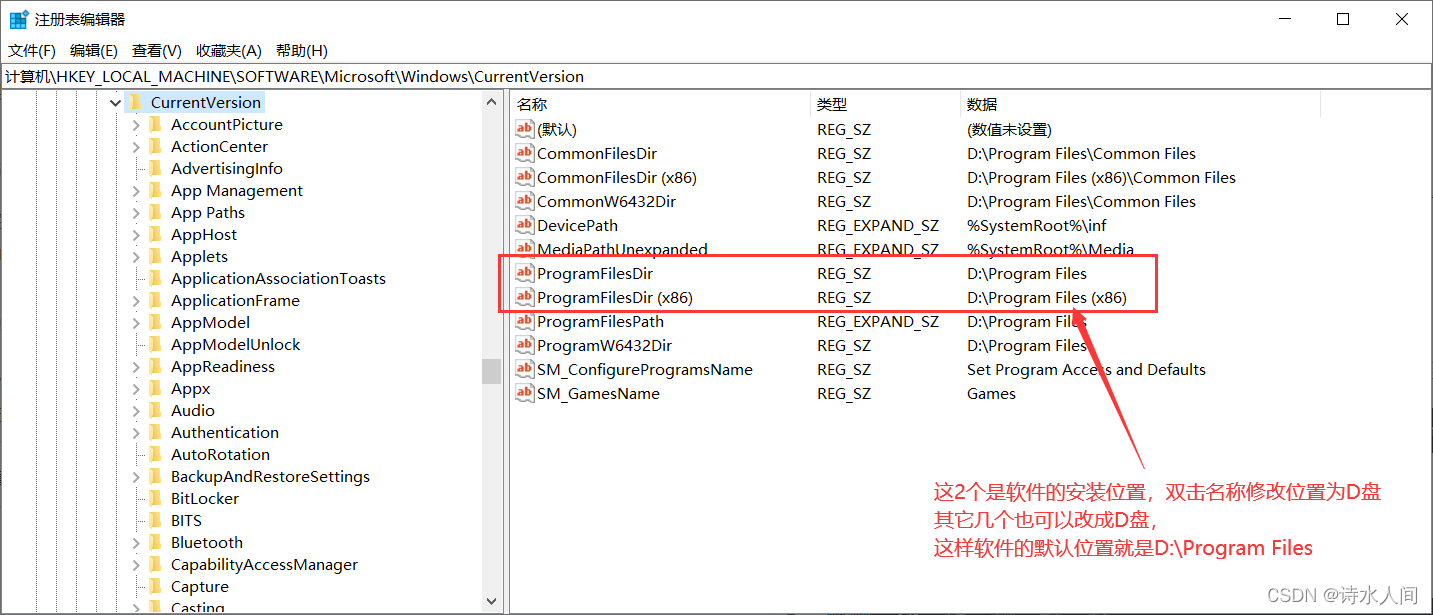Open the 帮助(H) menu
1433x615 pixels.
pyautogui.click(x=302, y=50)
